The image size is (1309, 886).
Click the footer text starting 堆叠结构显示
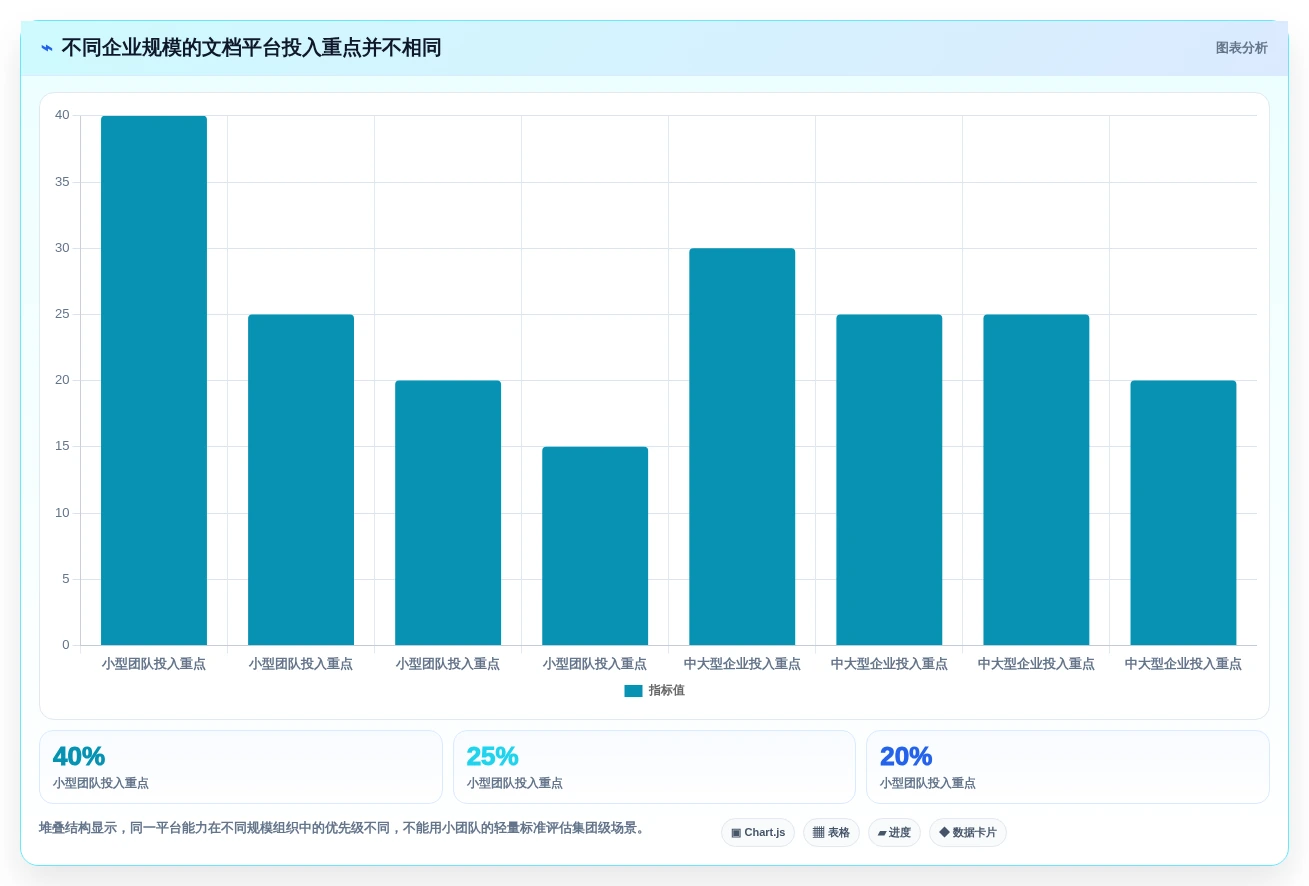[x=344, y=828]
